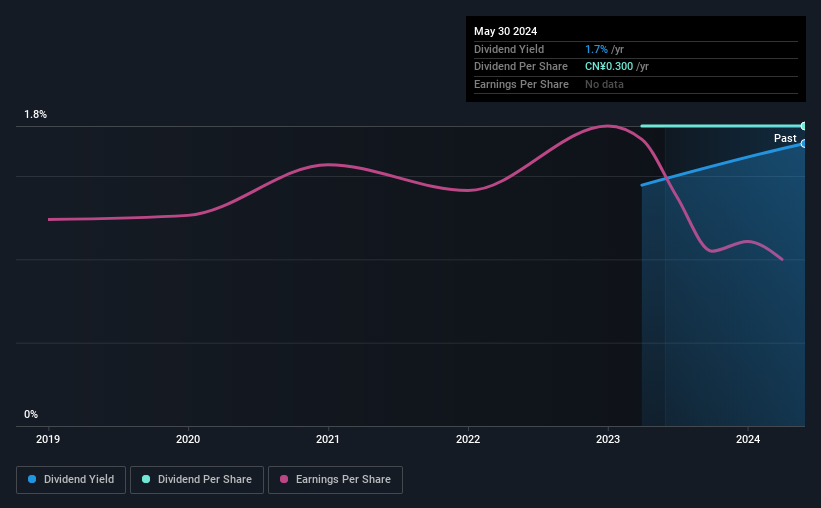Toggle the Earnings Per Share legend series
The width and height of the screenshot is (821, 508).
[x=335, y=480]
